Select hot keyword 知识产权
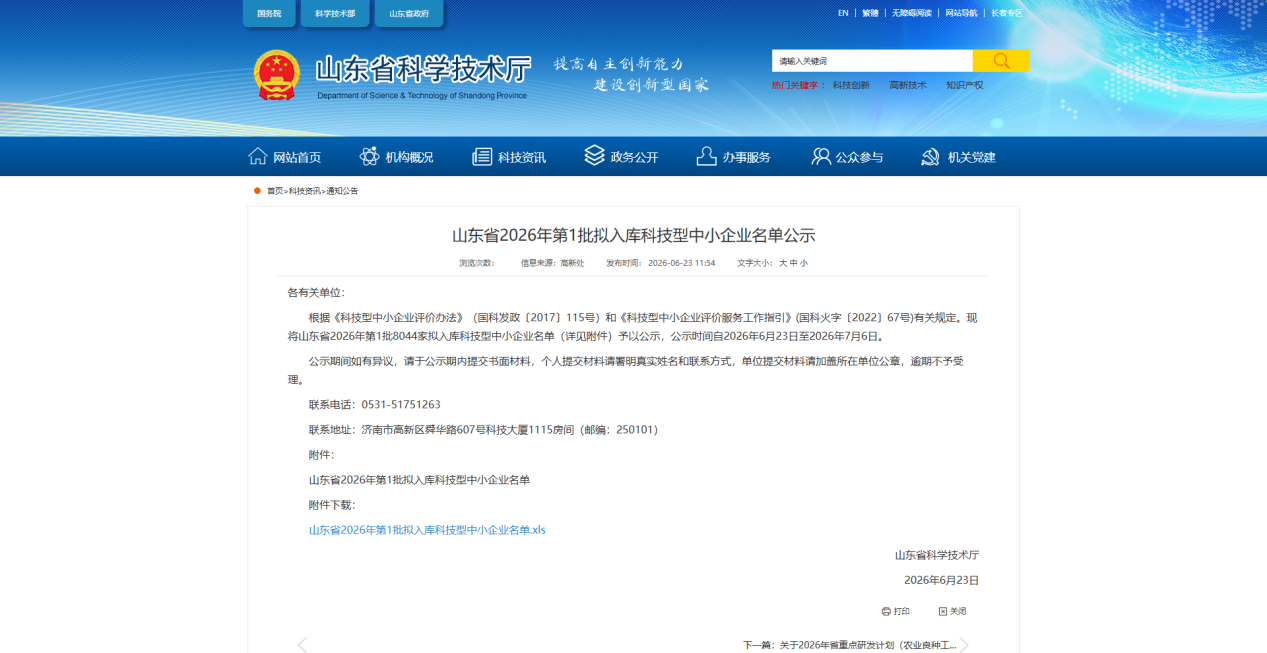1267x653 pixels. point(965,85)
